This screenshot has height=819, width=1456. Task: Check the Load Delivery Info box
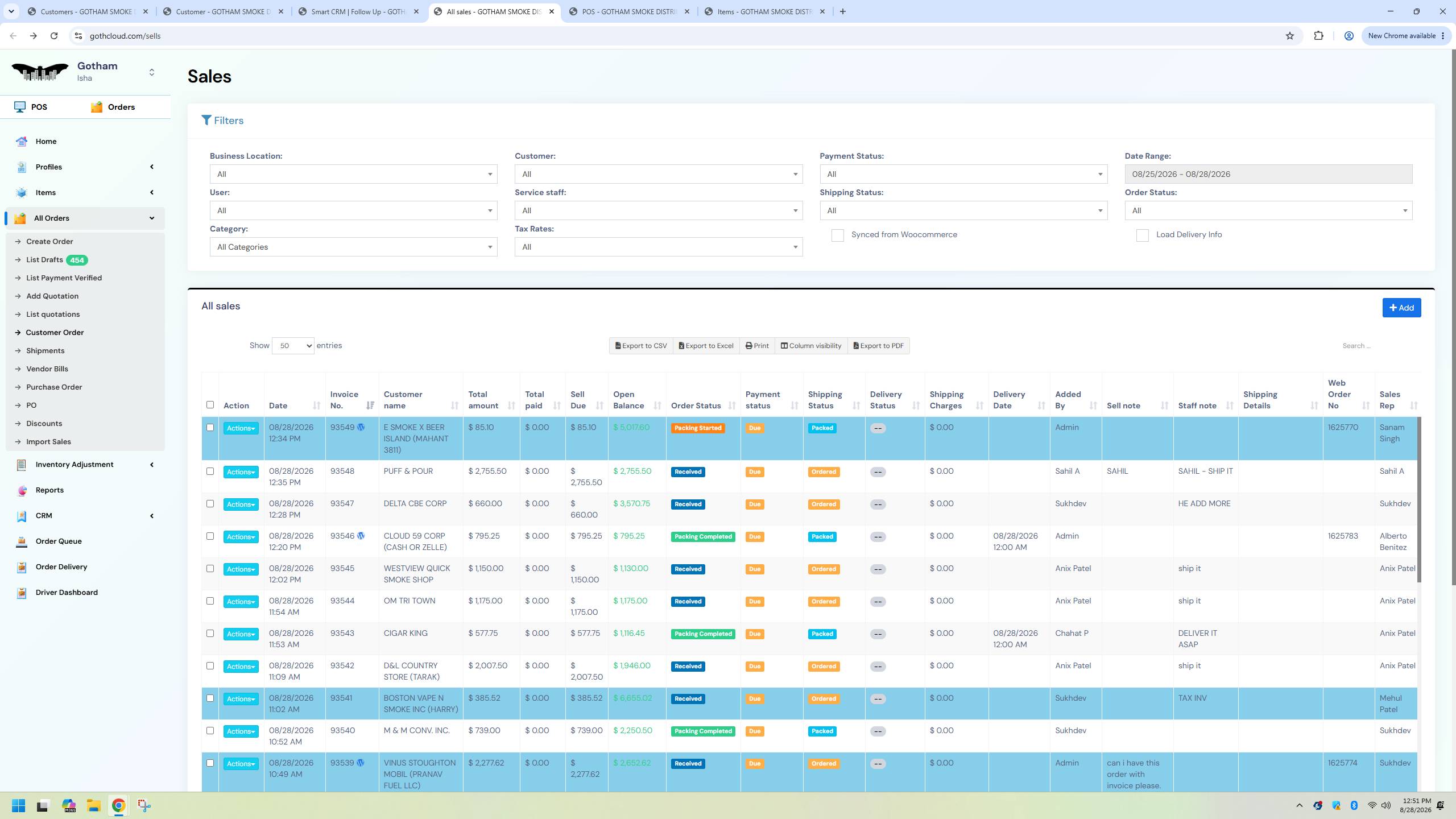1143,235
